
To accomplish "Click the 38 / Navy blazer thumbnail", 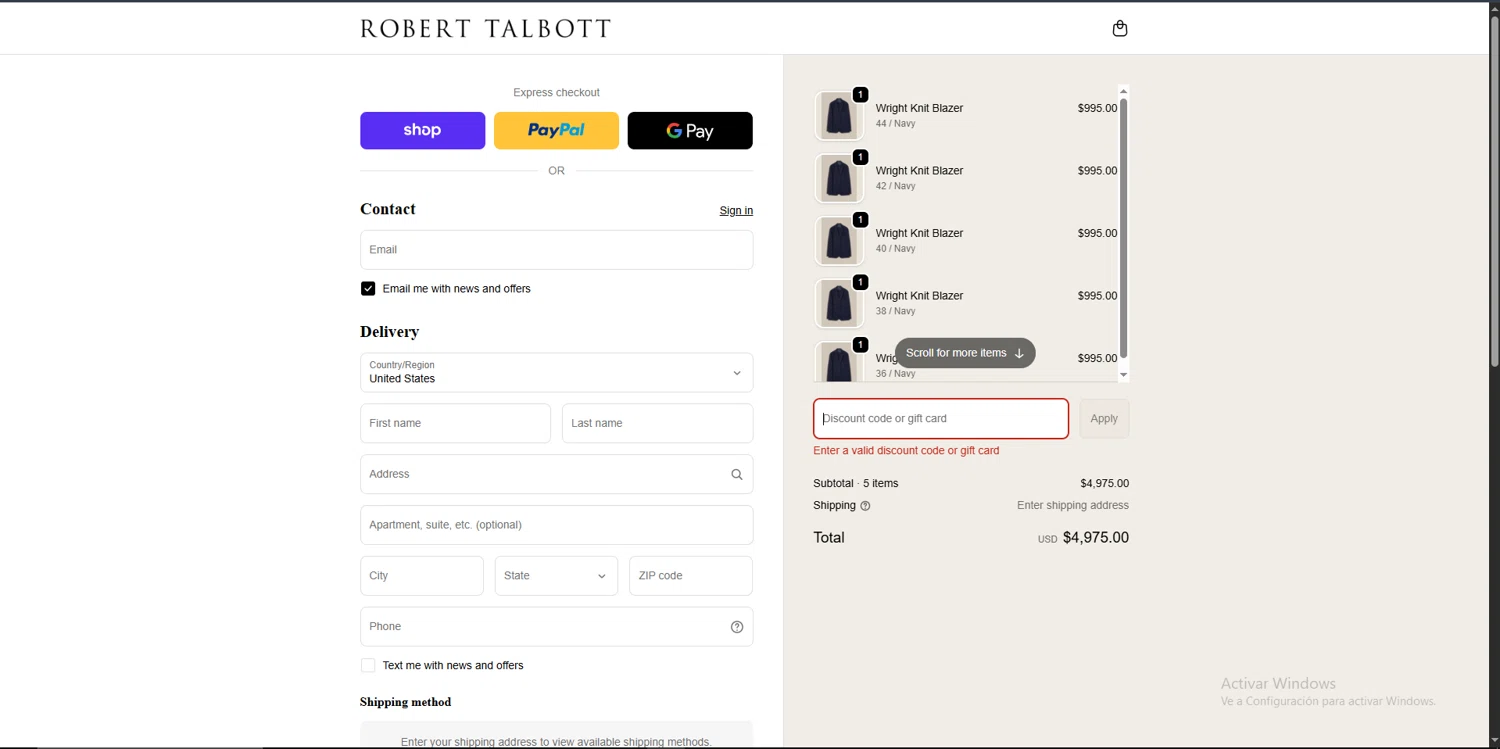I will coord(839,303).
